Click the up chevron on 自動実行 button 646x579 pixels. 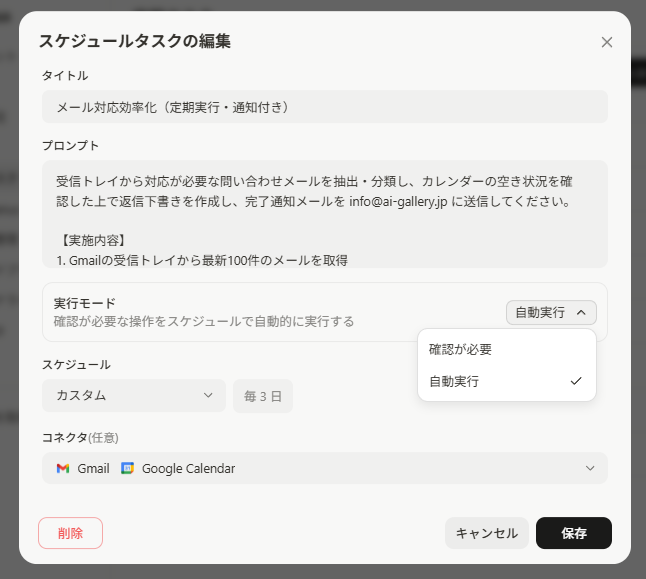(581, 313)
